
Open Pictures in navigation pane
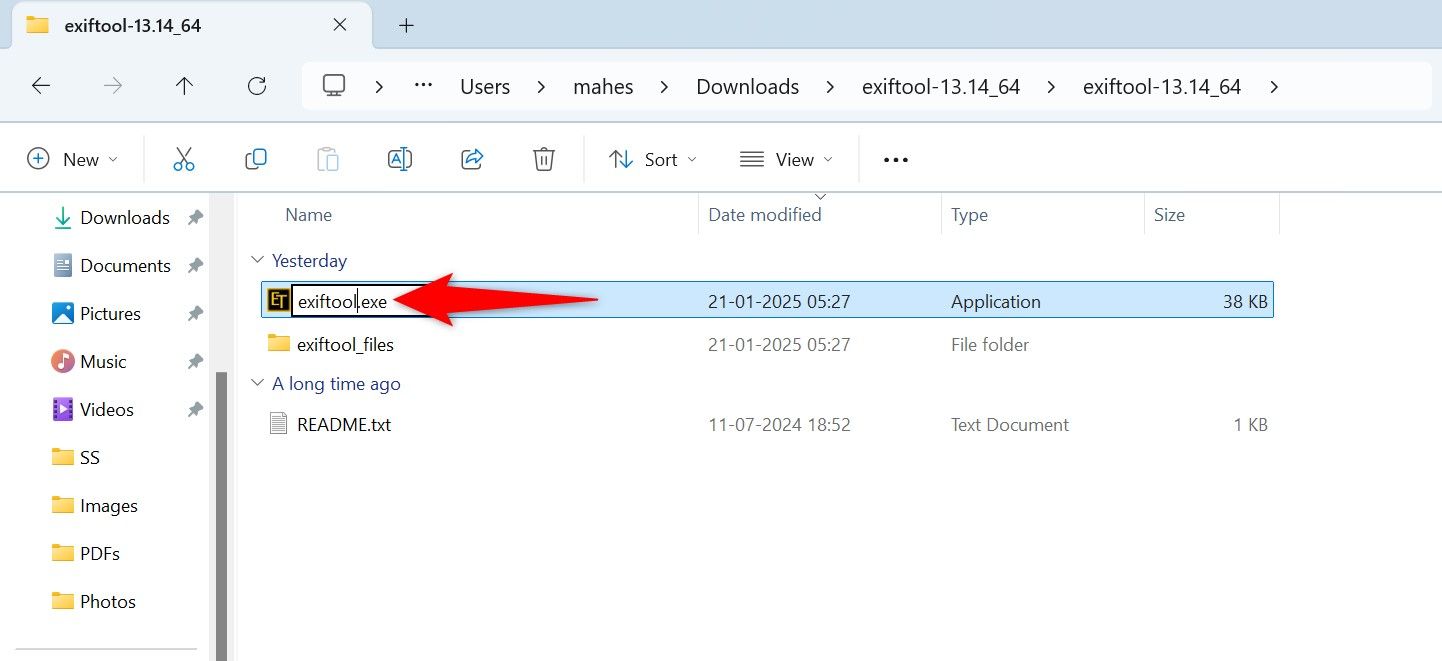[110, 313]
